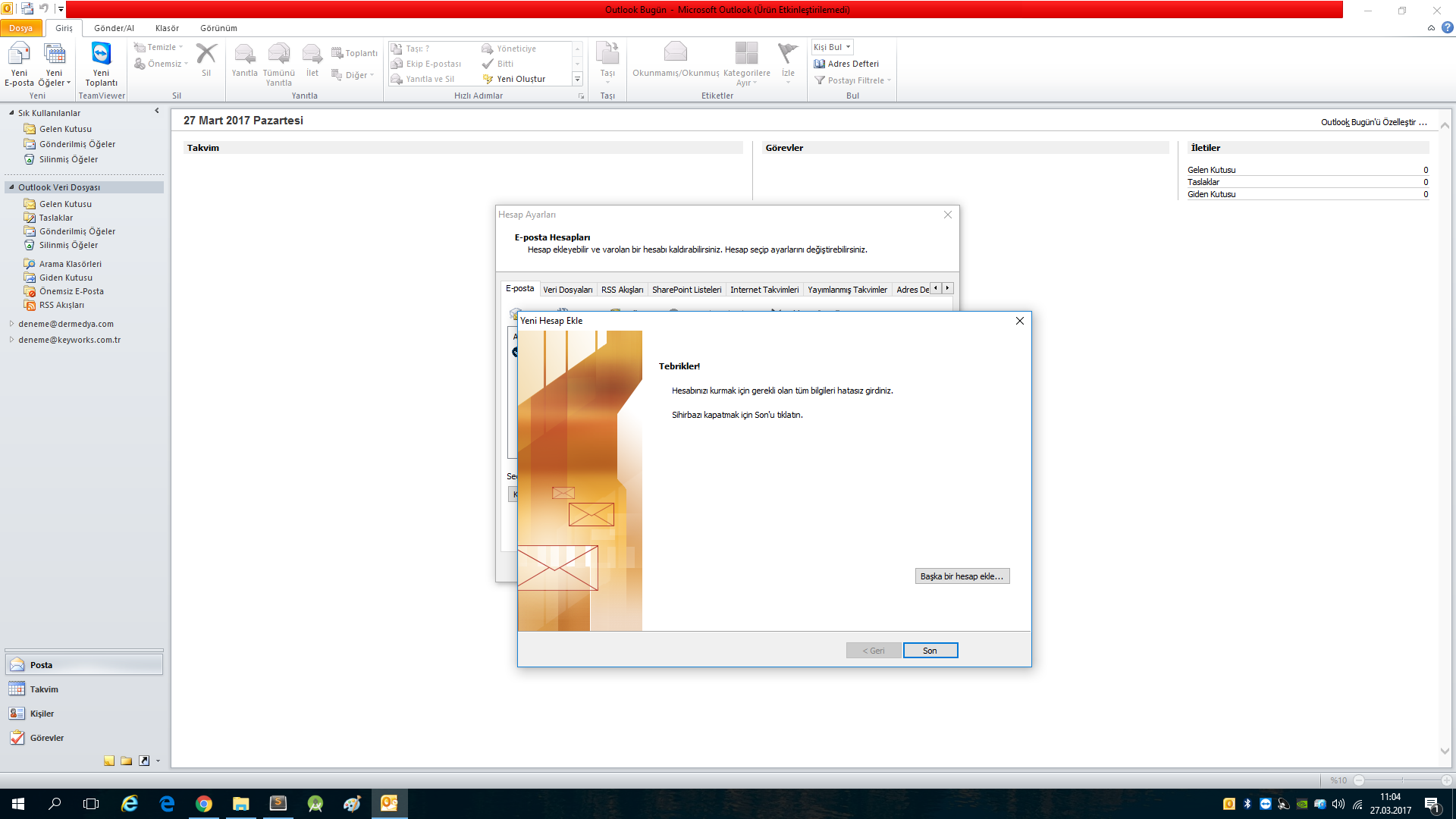
Task: Click the shortcuts icon in navigation pane
Action: (144, 761)
